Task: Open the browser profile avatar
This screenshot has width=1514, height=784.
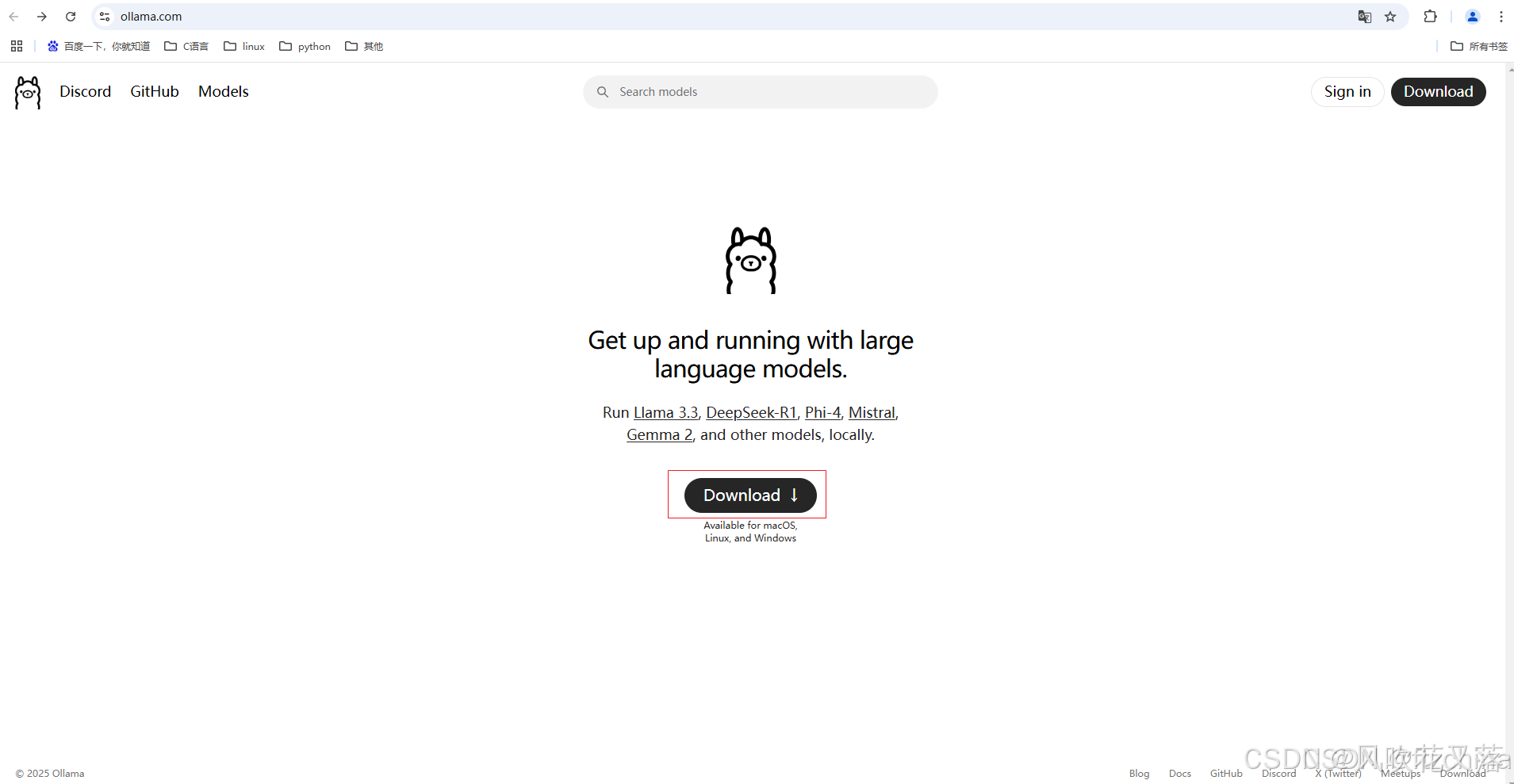Action: 1473,17
